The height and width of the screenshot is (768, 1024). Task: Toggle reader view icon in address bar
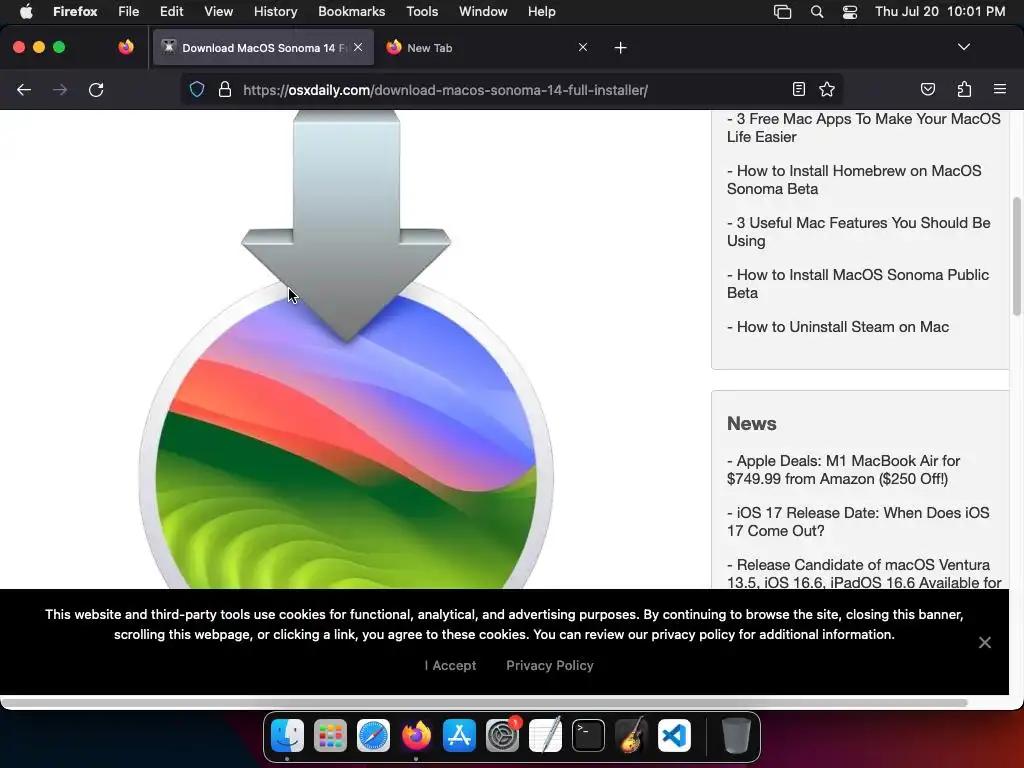coord(798,89)
